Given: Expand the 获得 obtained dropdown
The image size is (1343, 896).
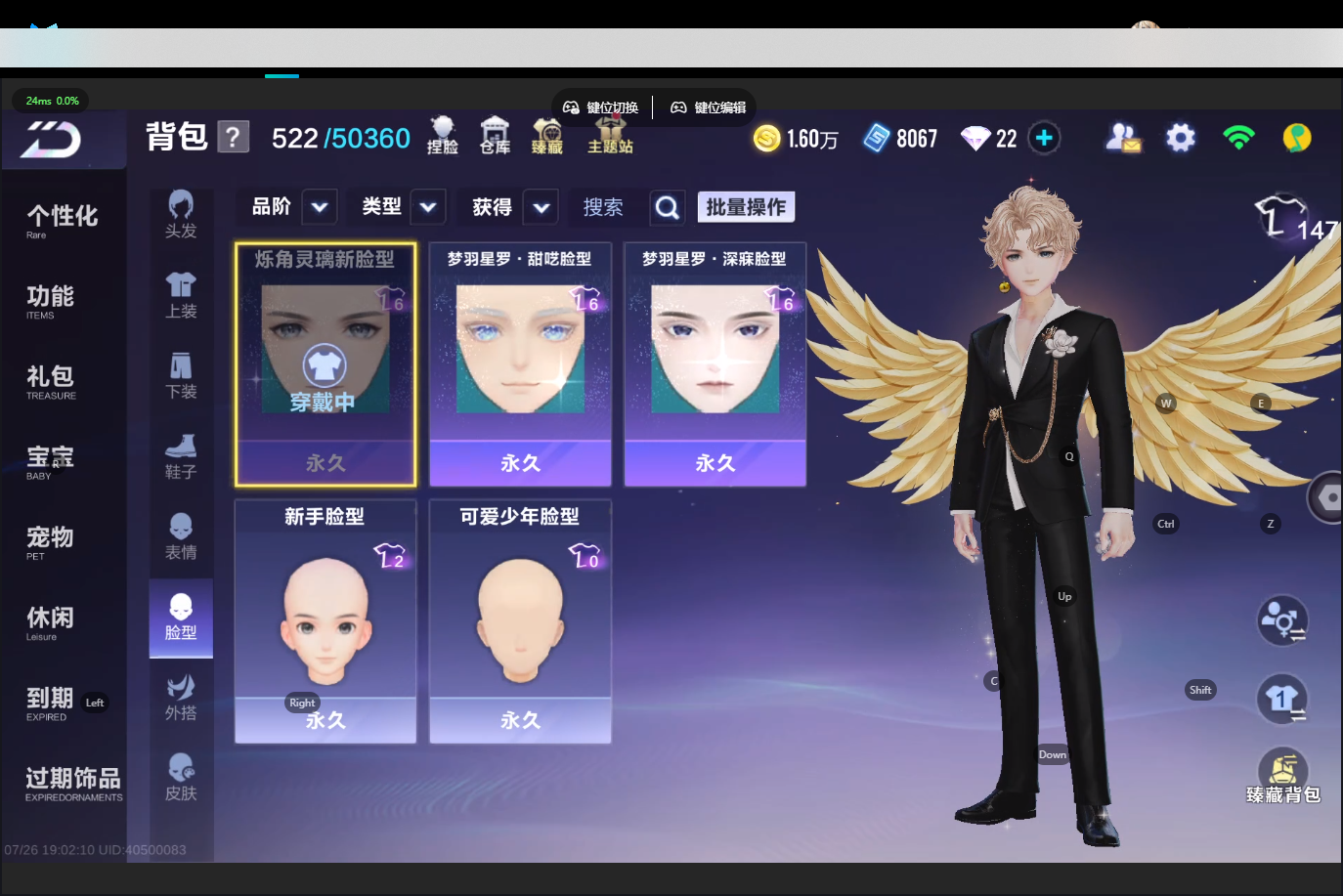Looking at the screenshot, I should pyautogui.click(x=542, y=207).
